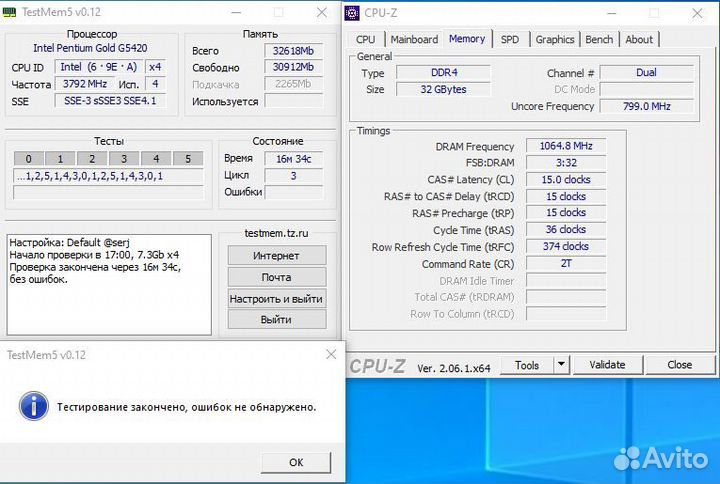Click the Время 16м 34с value
This screenshot has height=484, width=720.
[293, 159]
